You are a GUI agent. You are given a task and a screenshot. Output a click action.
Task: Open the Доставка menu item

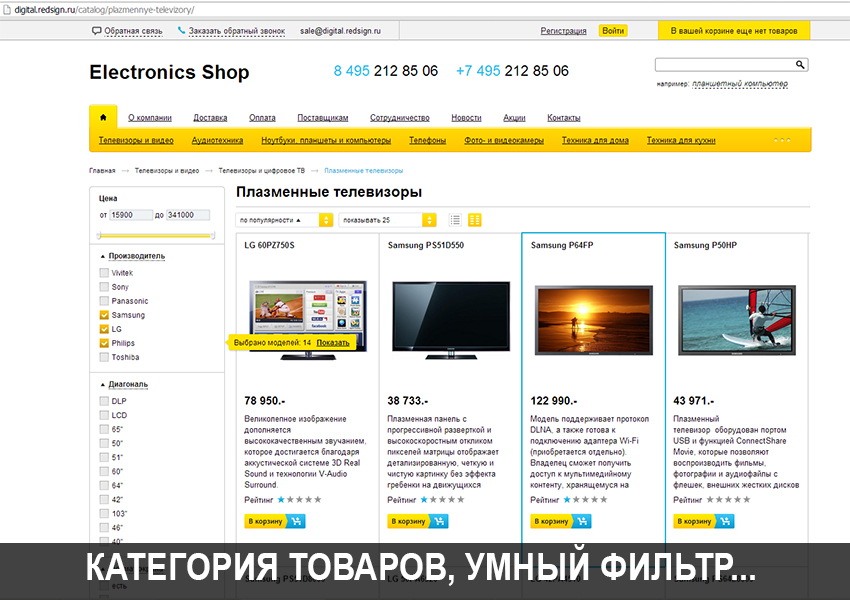pyautogui.click(x=210, y=118)
